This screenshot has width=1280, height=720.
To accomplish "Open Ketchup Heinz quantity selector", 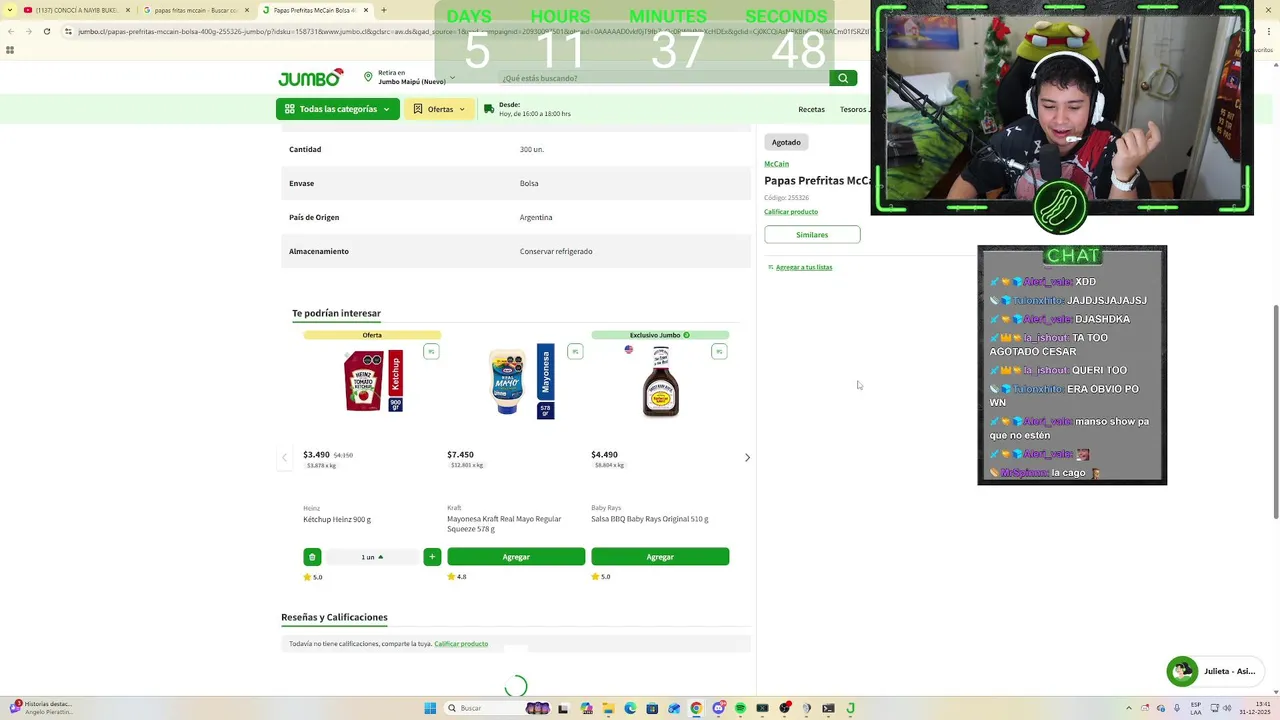I will click(x=372, y=557).
